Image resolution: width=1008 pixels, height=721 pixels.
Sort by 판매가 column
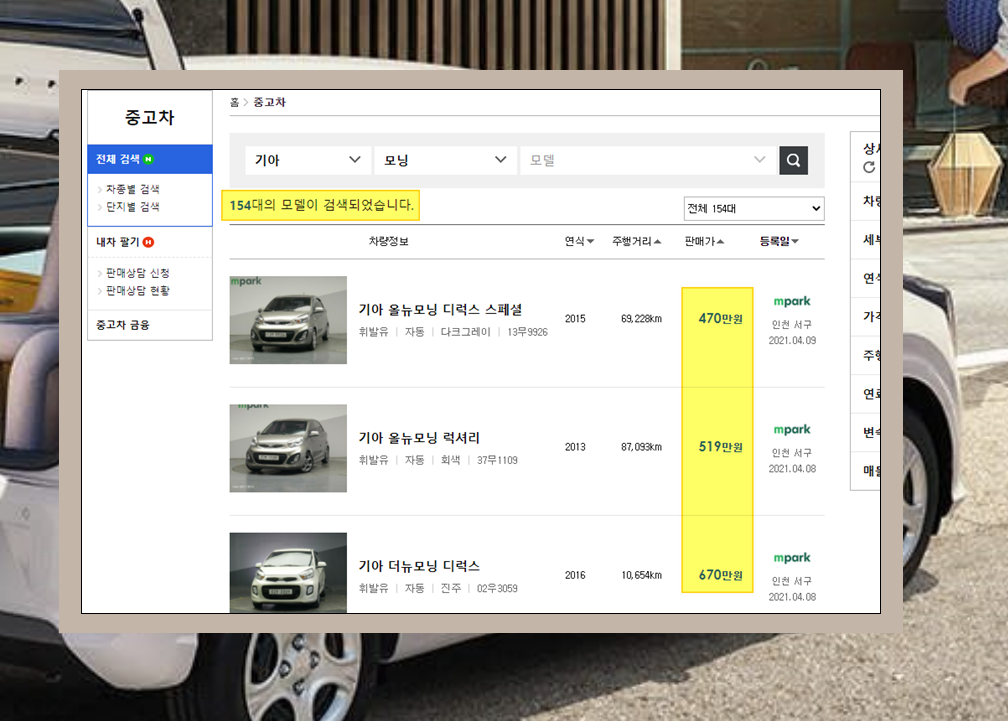[704, 241]
